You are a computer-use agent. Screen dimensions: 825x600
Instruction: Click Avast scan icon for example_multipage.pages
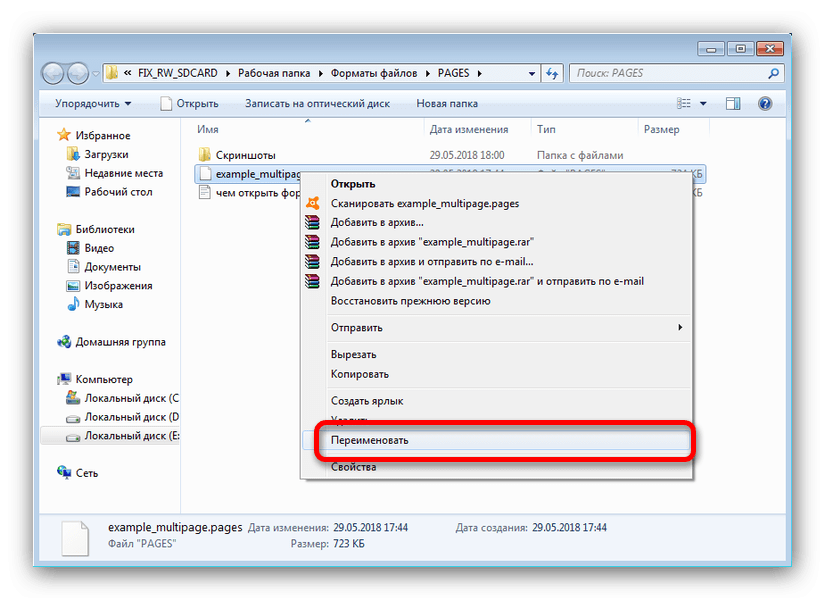click(x=313, y=203)
